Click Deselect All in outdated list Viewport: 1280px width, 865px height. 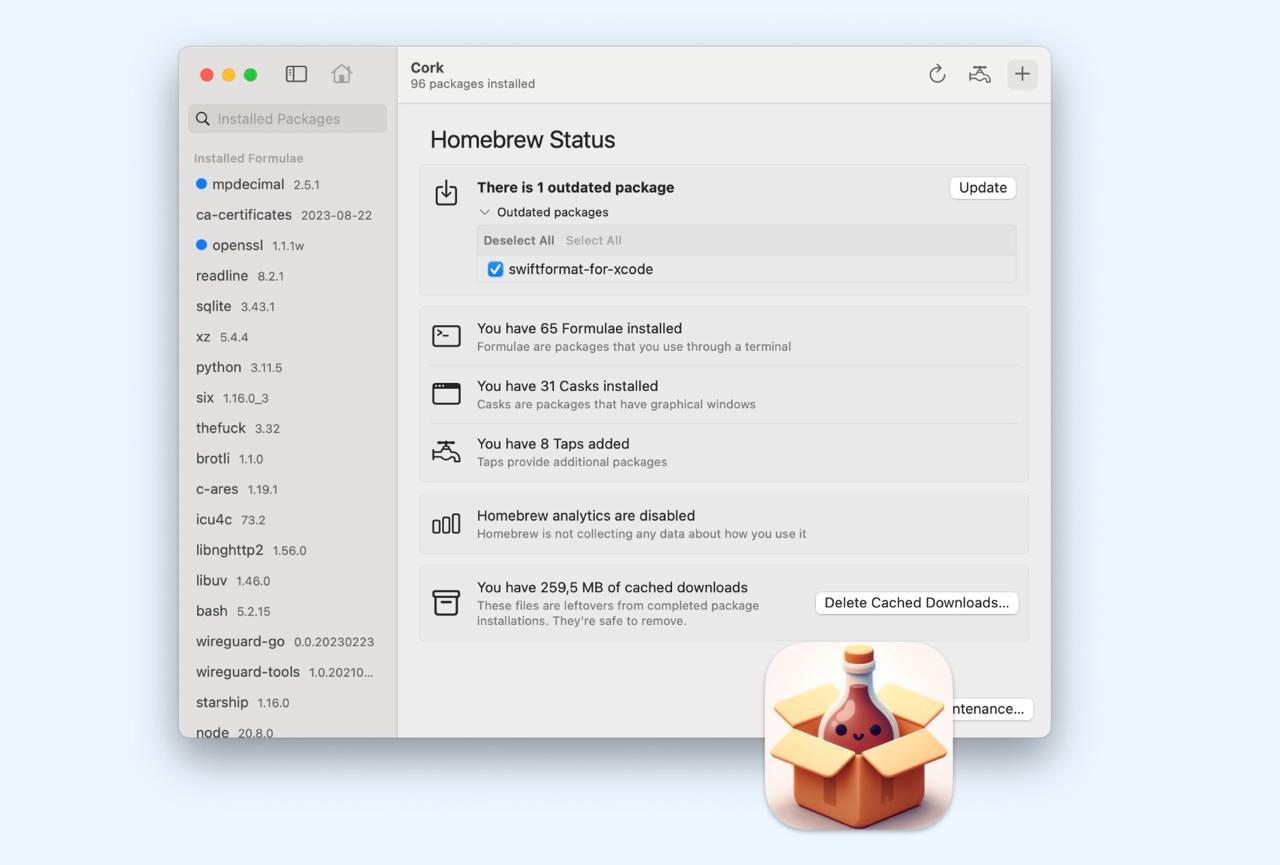tap(518, 240)
